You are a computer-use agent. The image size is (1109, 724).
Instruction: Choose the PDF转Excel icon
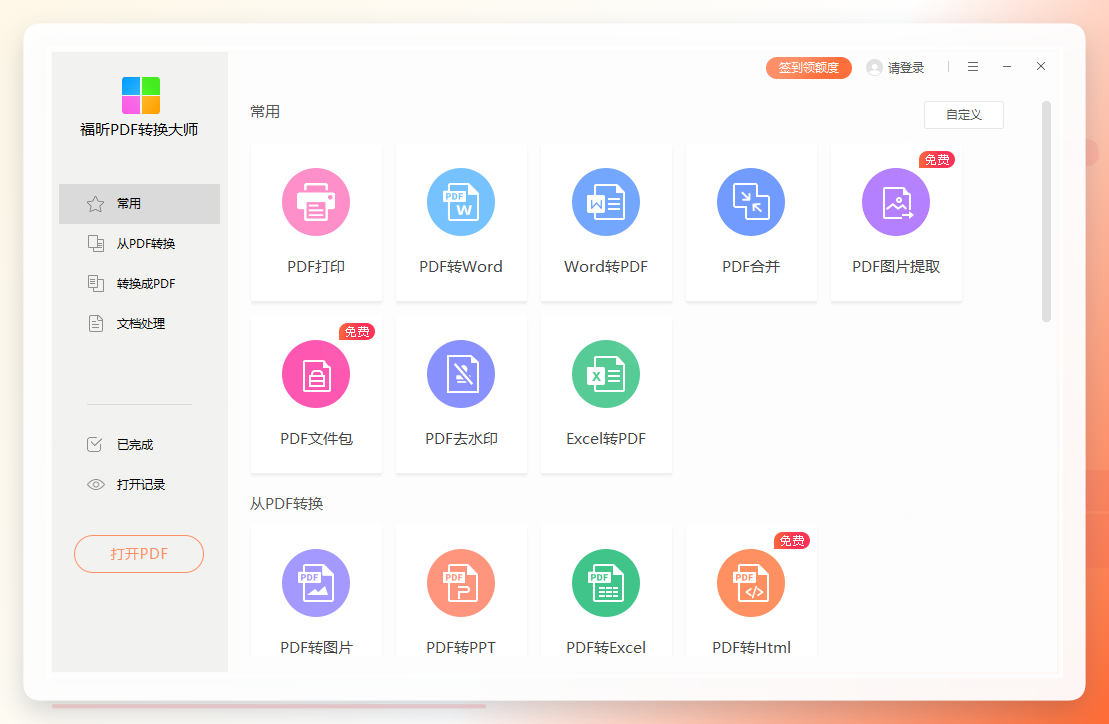tap(606, 583)
